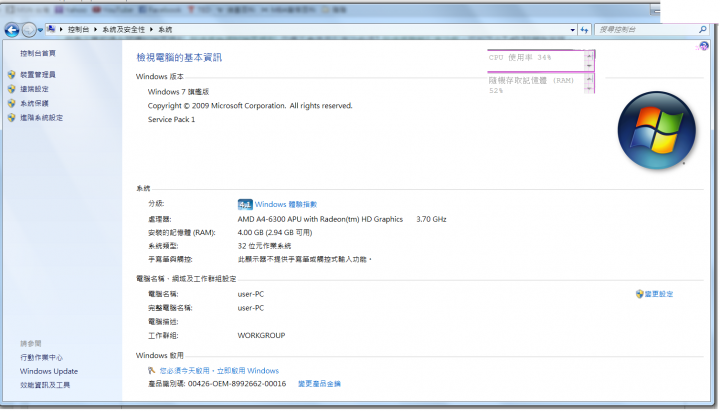Click down arrow on RAM usage widget
The width and height of the screenshot is (720, 411).
(x=589, y=89)
